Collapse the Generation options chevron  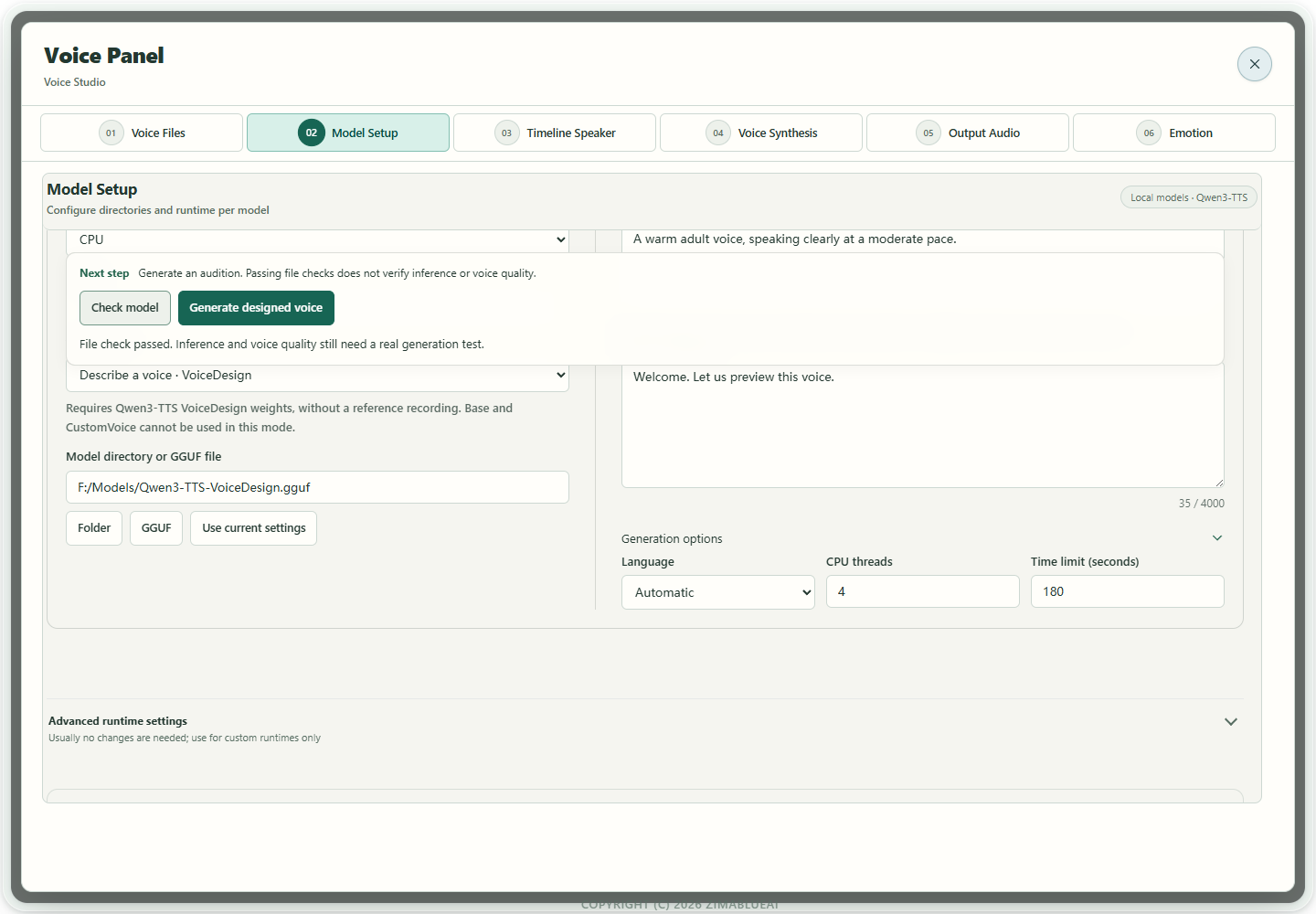tap(1217, 538)
